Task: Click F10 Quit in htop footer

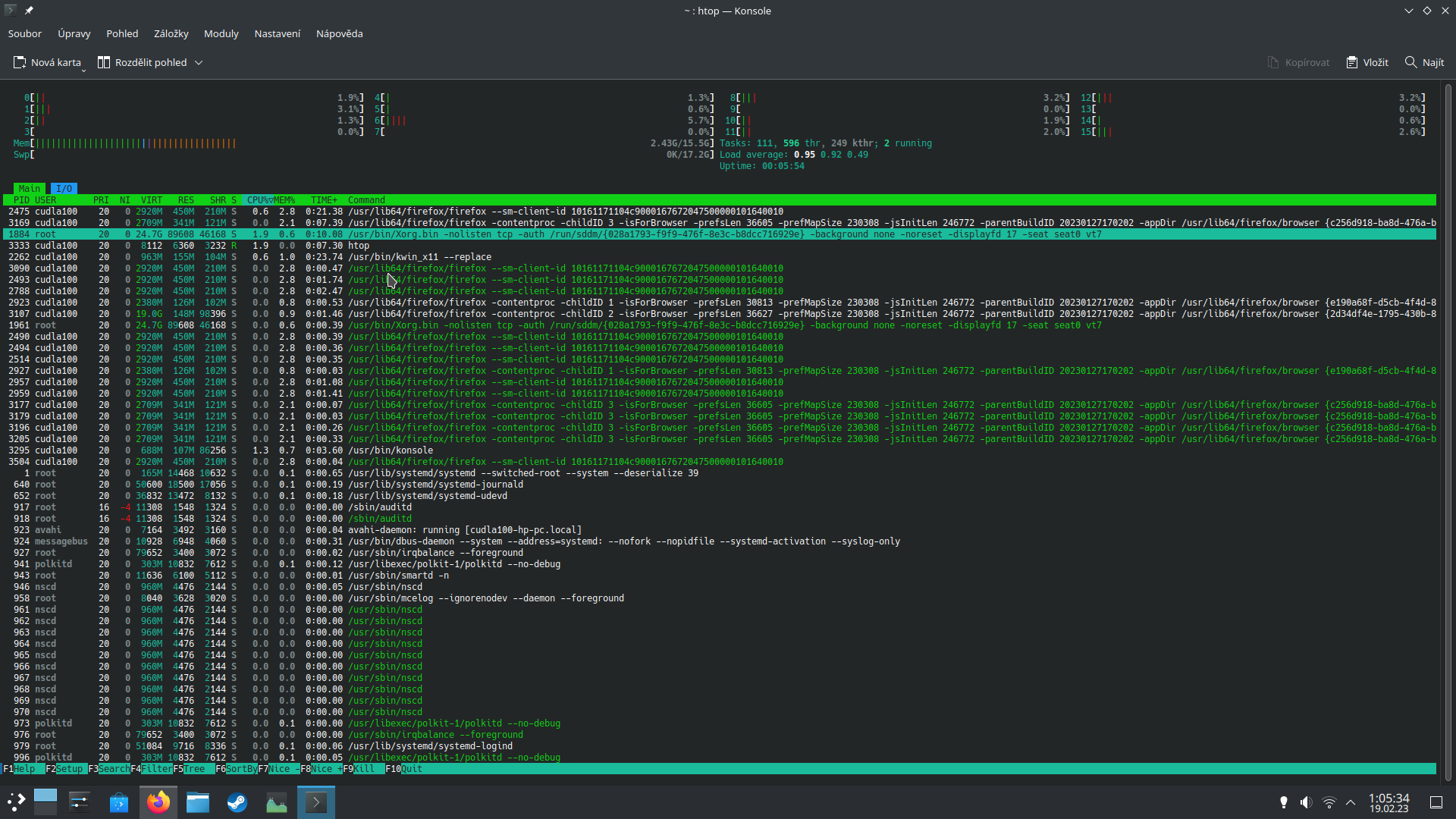Action: tap(404, 769)
